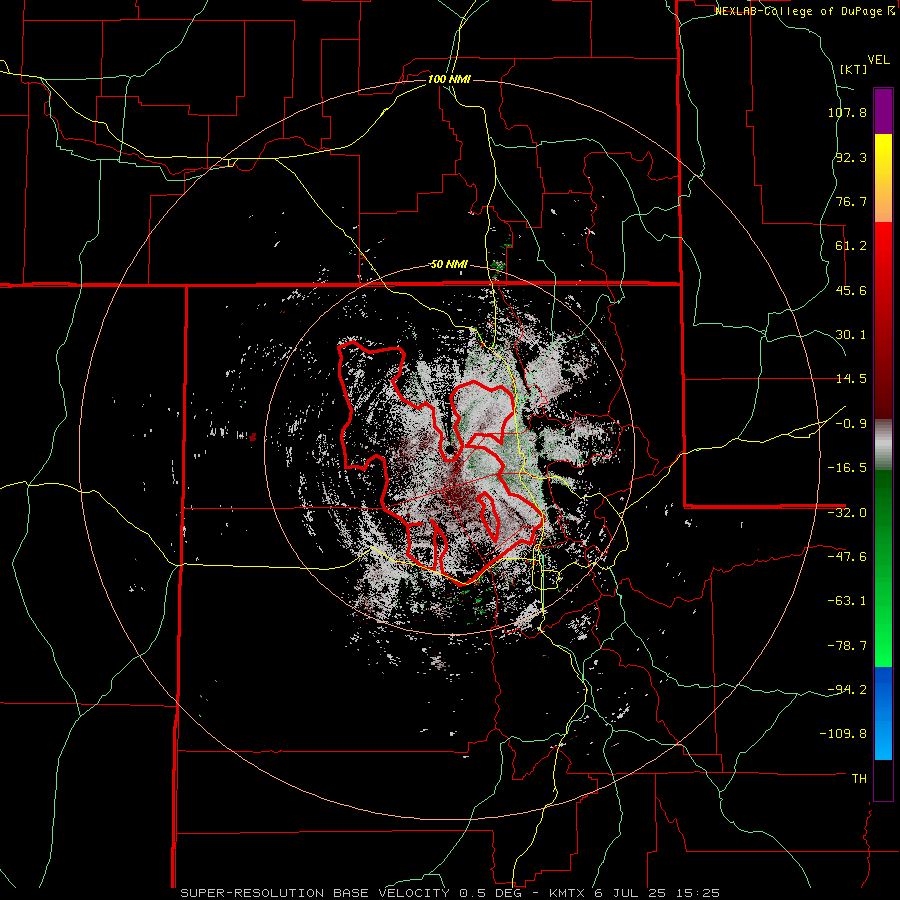Click the 50 NMI range ring label
This screenshot has width=900, height=900.
point(449,265)
